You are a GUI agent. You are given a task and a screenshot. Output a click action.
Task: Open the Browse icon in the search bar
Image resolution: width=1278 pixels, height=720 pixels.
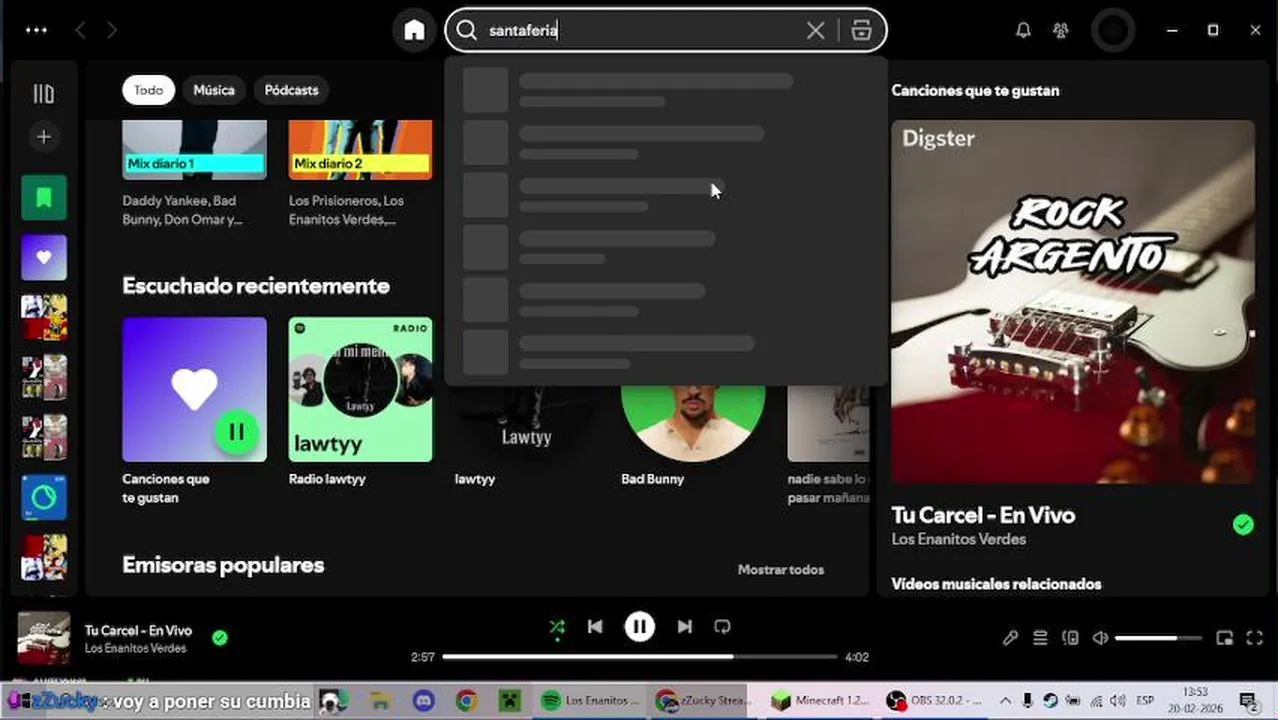861,30
